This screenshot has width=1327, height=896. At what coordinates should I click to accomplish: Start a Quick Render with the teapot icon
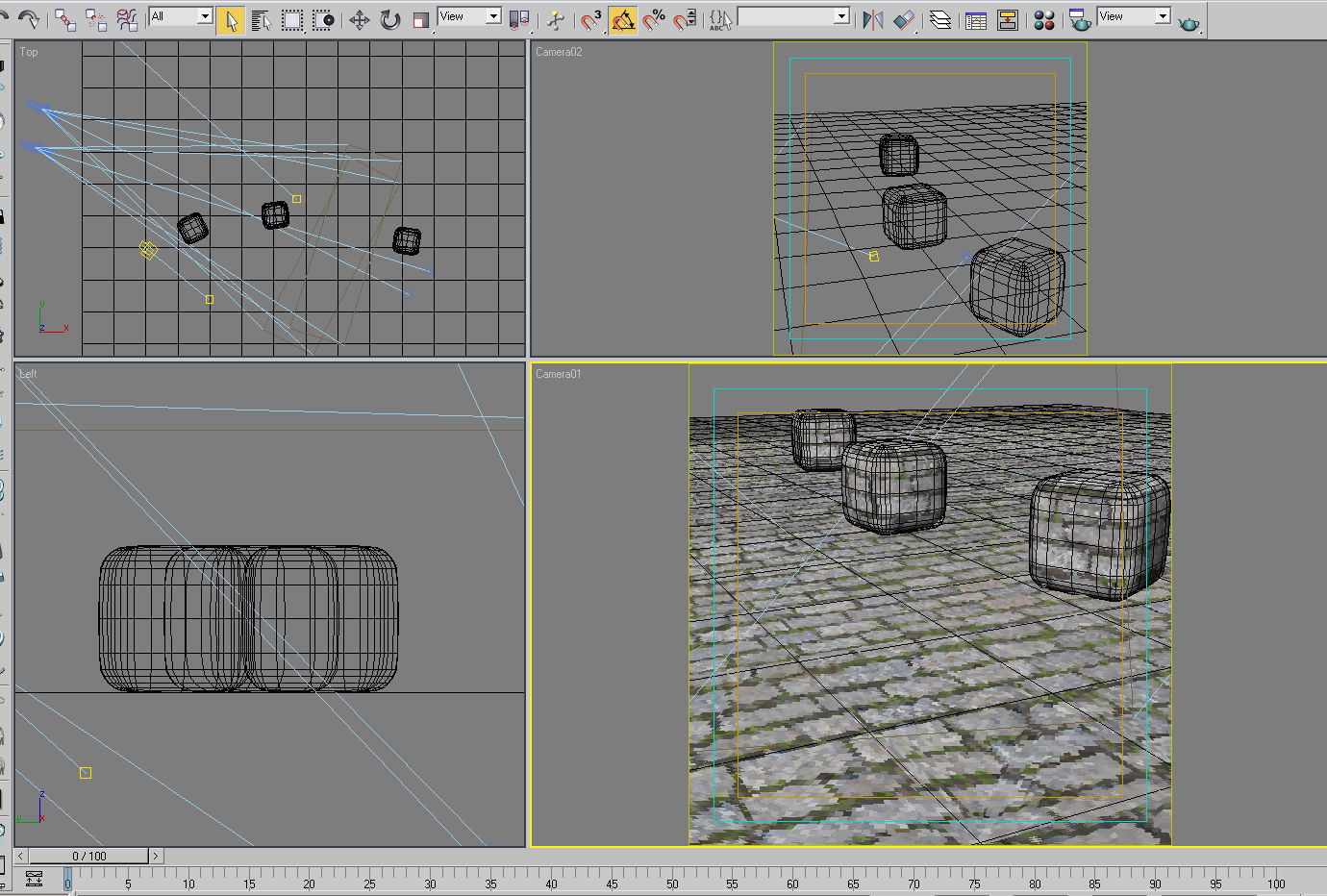[1189, 20]
